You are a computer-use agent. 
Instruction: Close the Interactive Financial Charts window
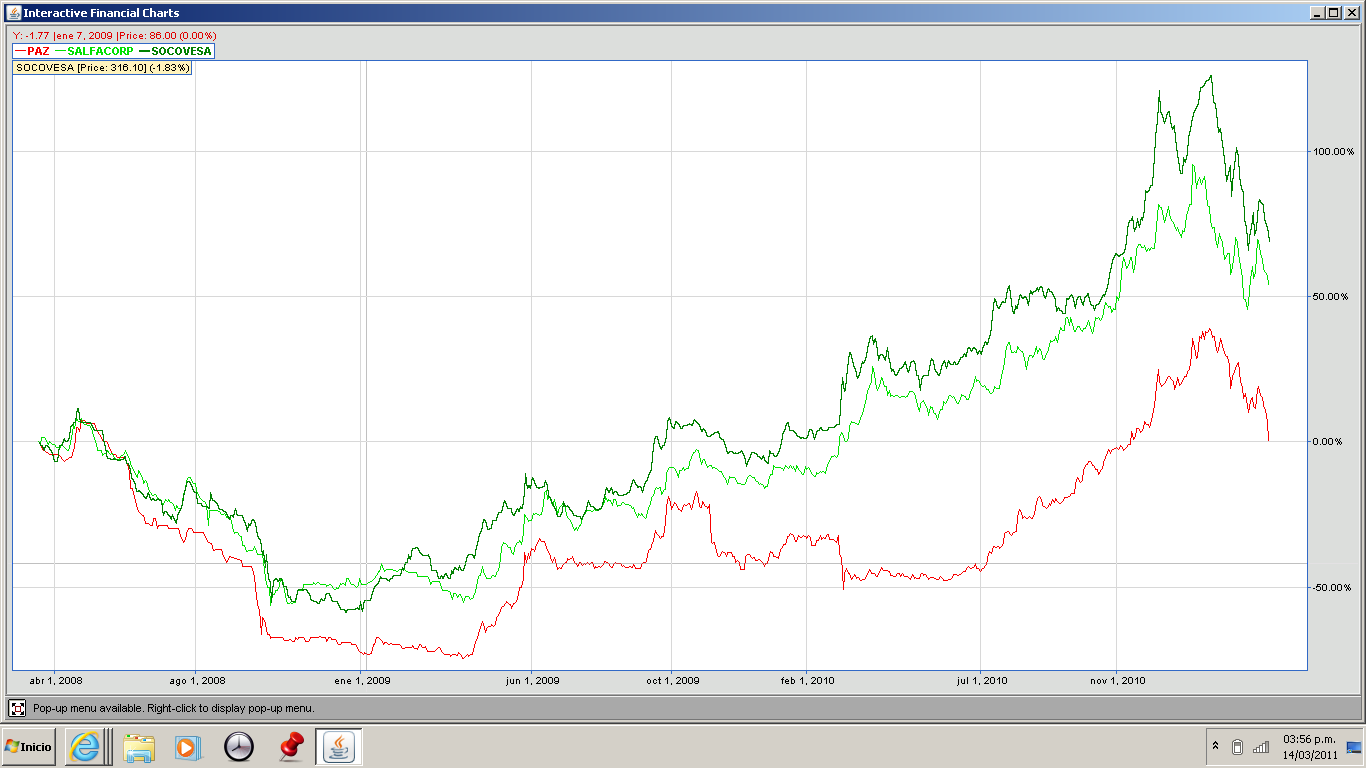click(x=1351, y=13)
